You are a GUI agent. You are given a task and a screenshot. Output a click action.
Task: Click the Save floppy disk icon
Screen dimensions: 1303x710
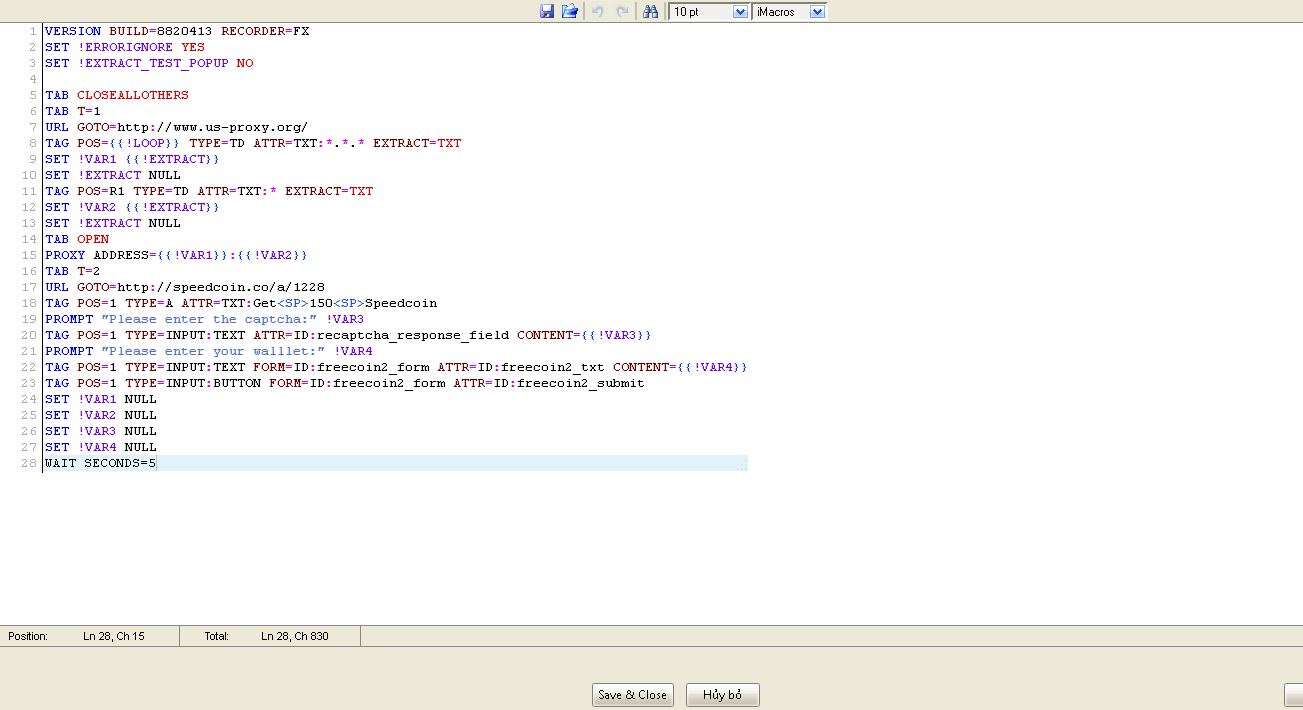click(x=547, y=11)
